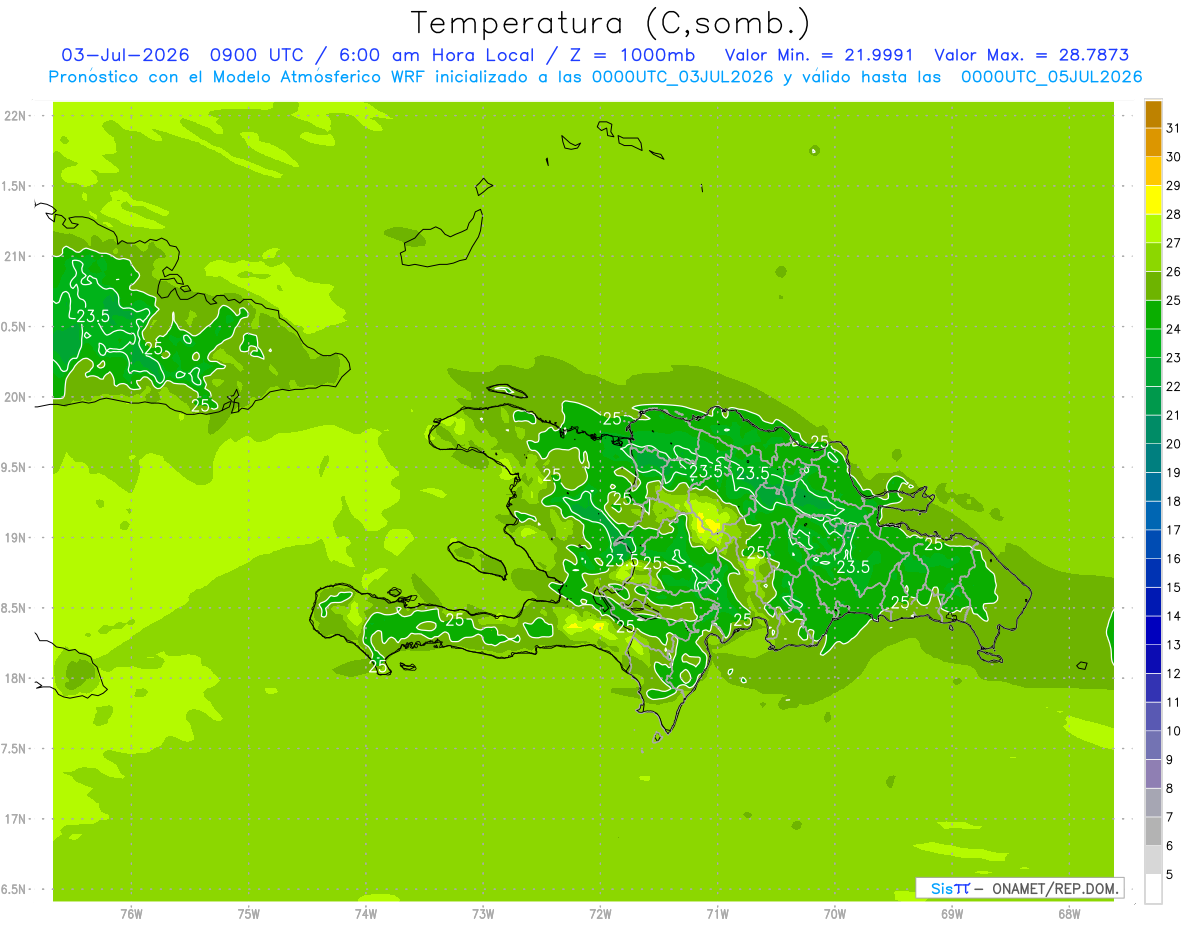Screen dimensions: 1200x927
Task: Click the "70W" longitude axis label
Action: click(x=835, y=914)
